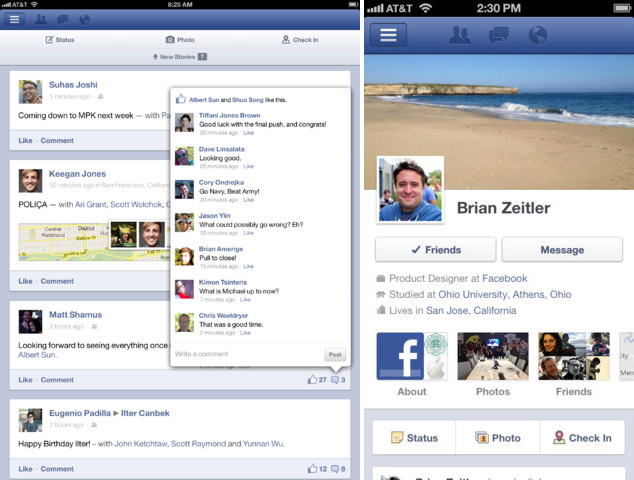Open the 8 comments on Eugenio Padilla post
The height and width of the screenshot is (480, 634).
[x=338, y=469]
